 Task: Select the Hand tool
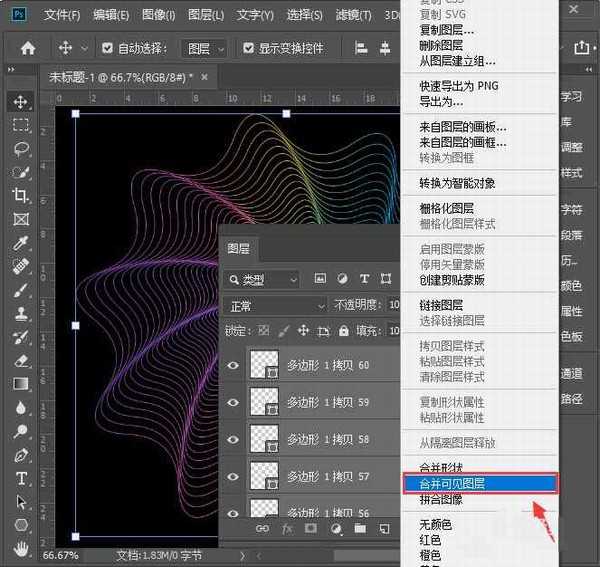21,548
